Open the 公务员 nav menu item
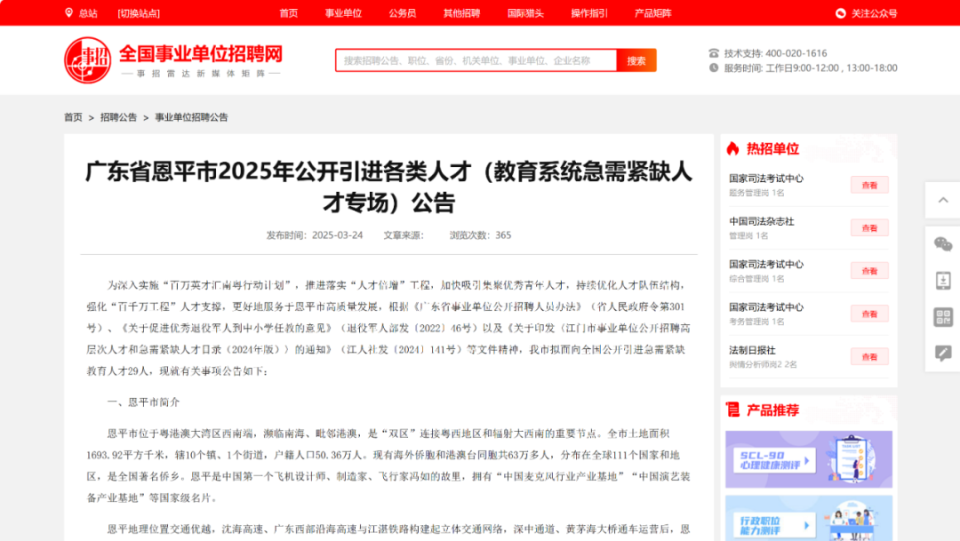Viewport: 960px width, 541px height. coord(402,13)
